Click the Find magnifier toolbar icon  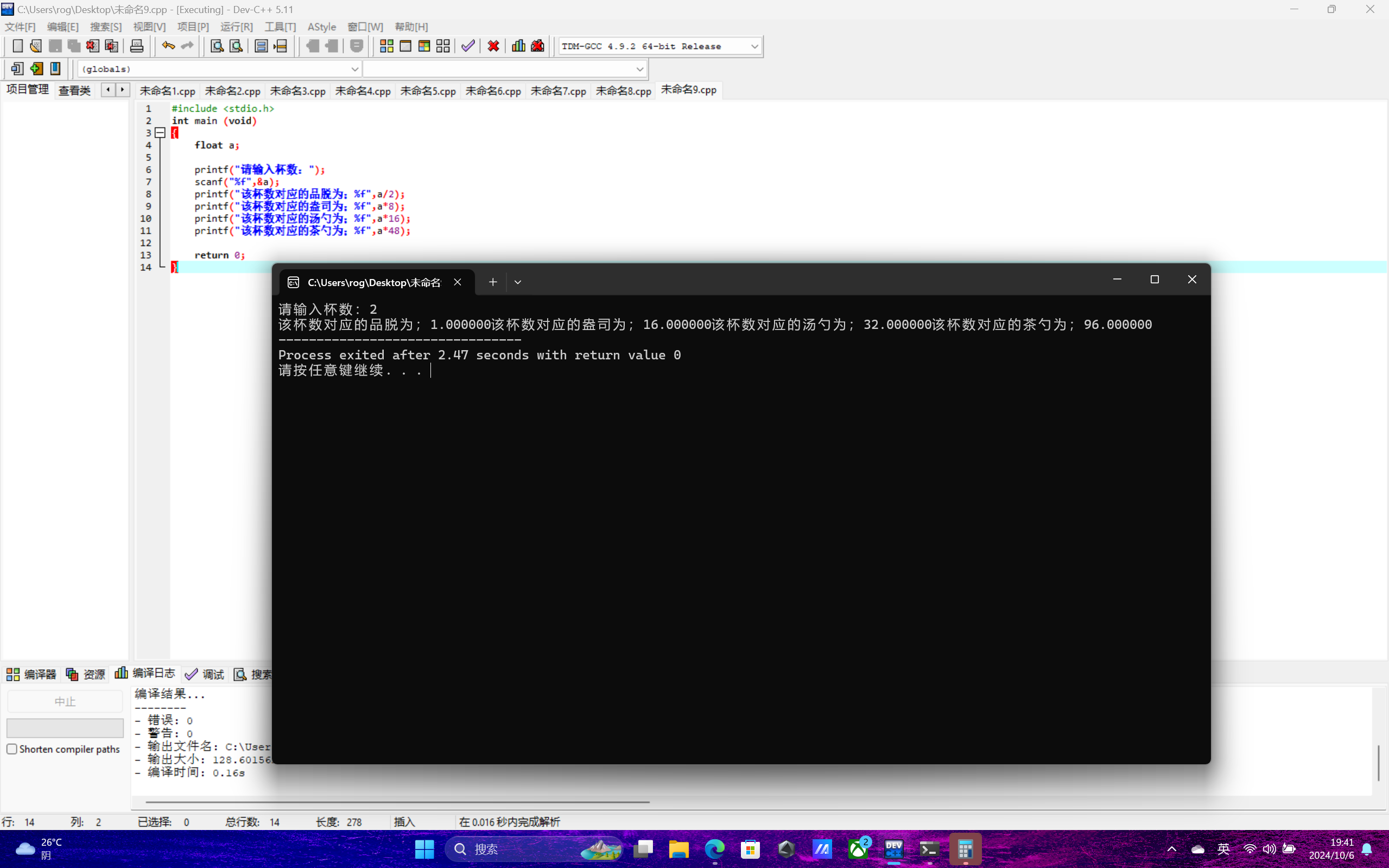(217, 46)
